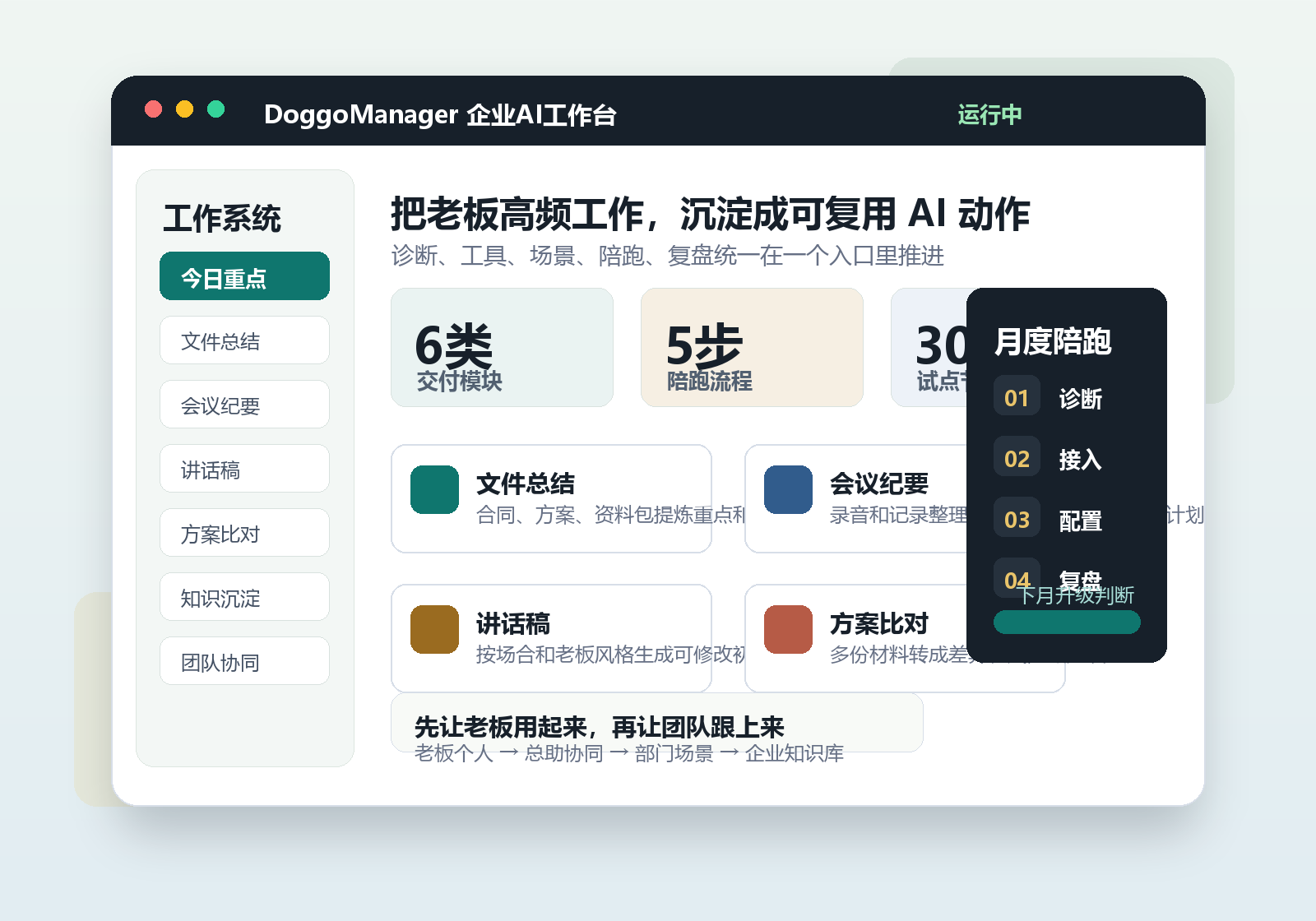Select 今日重点 in the sidebar
The image size is (1316, 921).
coord(244,276)
